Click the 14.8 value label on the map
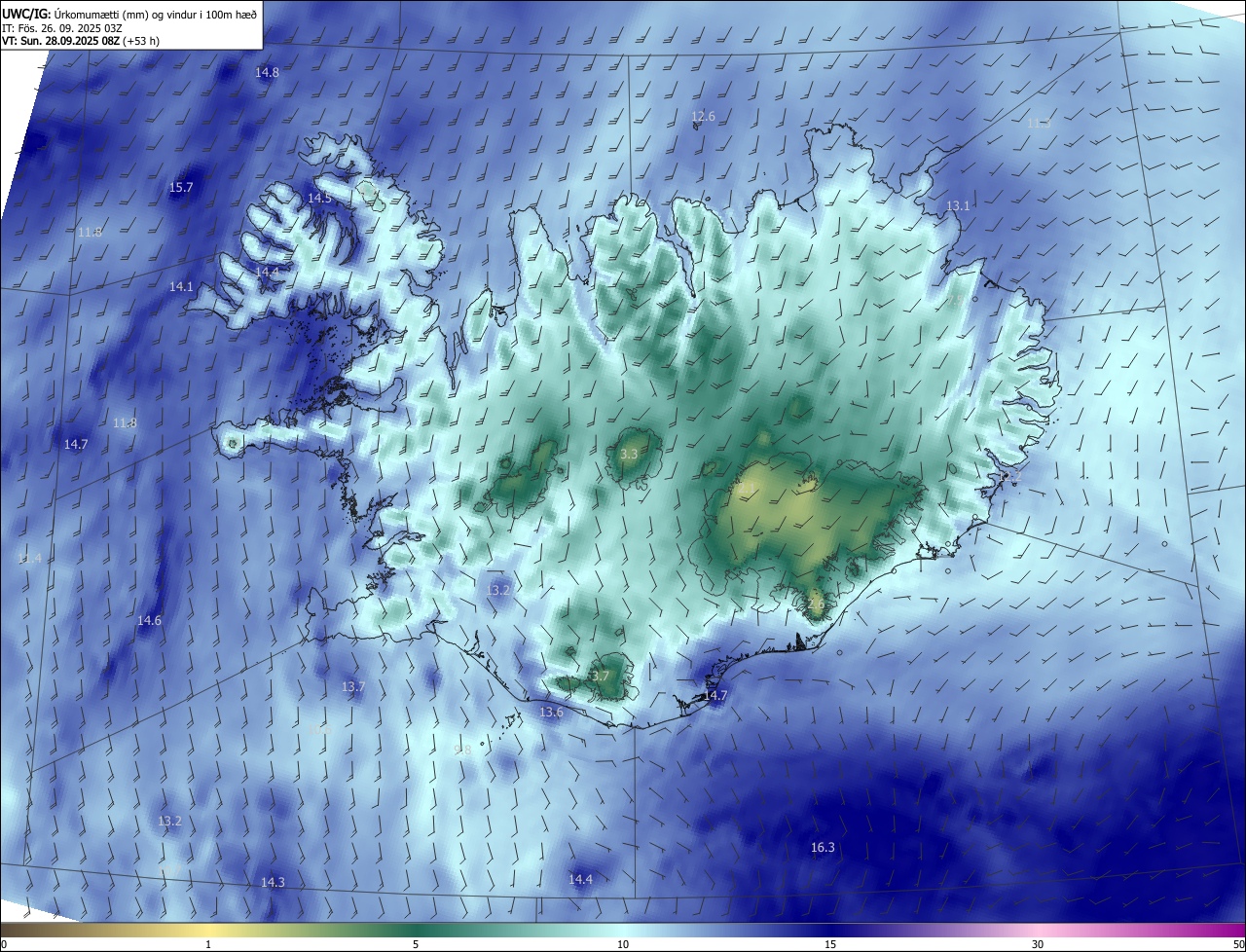 click(x=267, y=73)
